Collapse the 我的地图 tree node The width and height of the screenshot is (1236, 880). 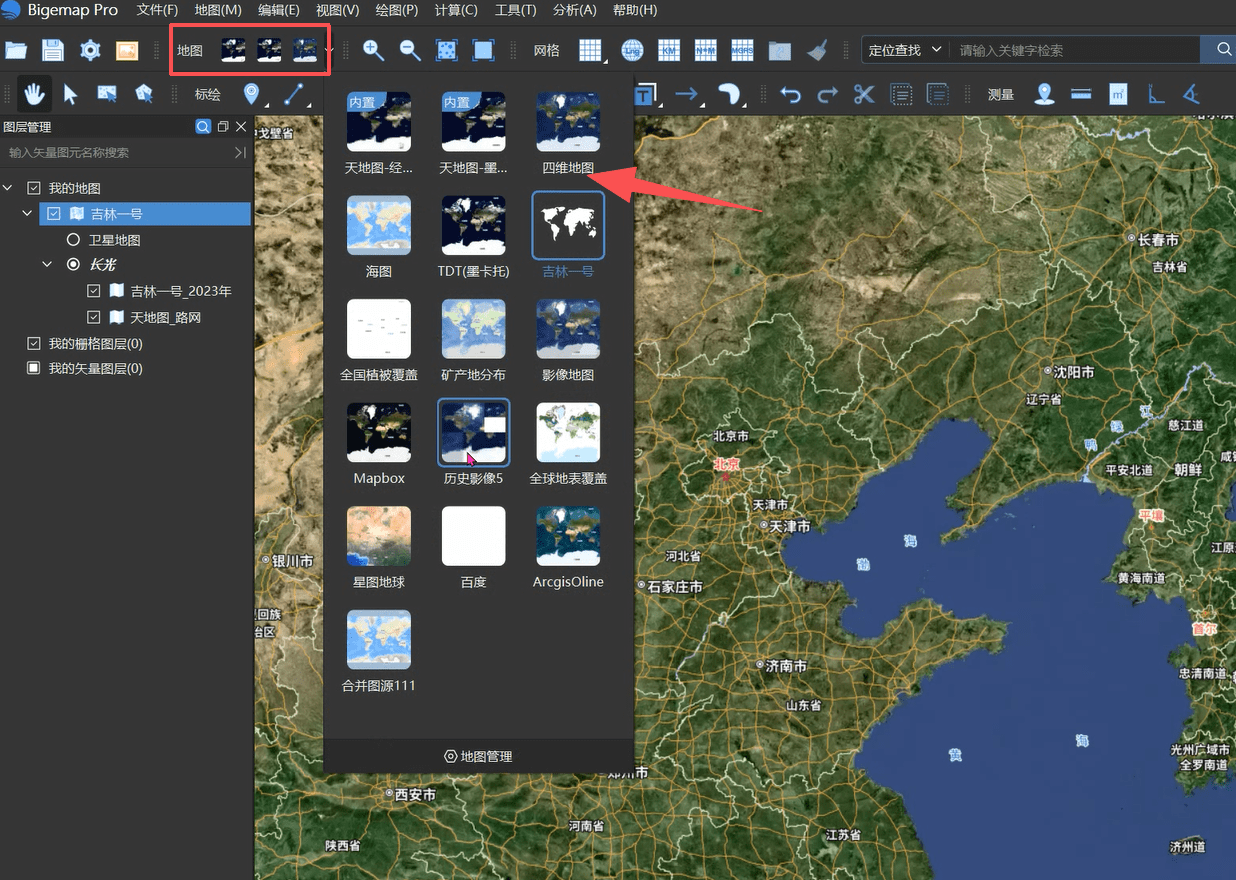click(9, 188)
